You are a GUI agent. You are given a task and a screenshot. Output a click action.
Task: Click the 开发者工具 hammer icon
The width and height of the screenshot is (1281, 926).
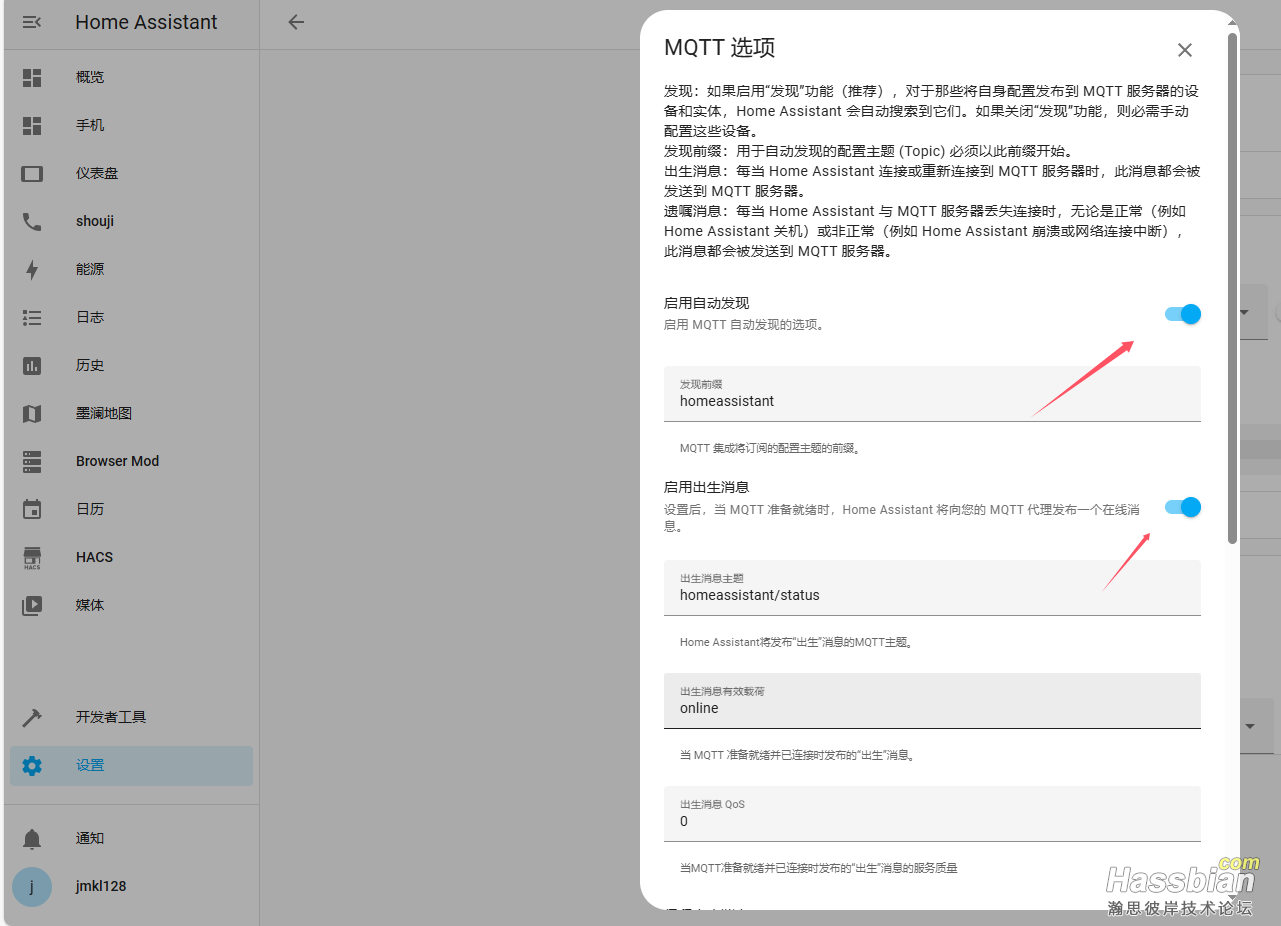[x=32, y=717]
